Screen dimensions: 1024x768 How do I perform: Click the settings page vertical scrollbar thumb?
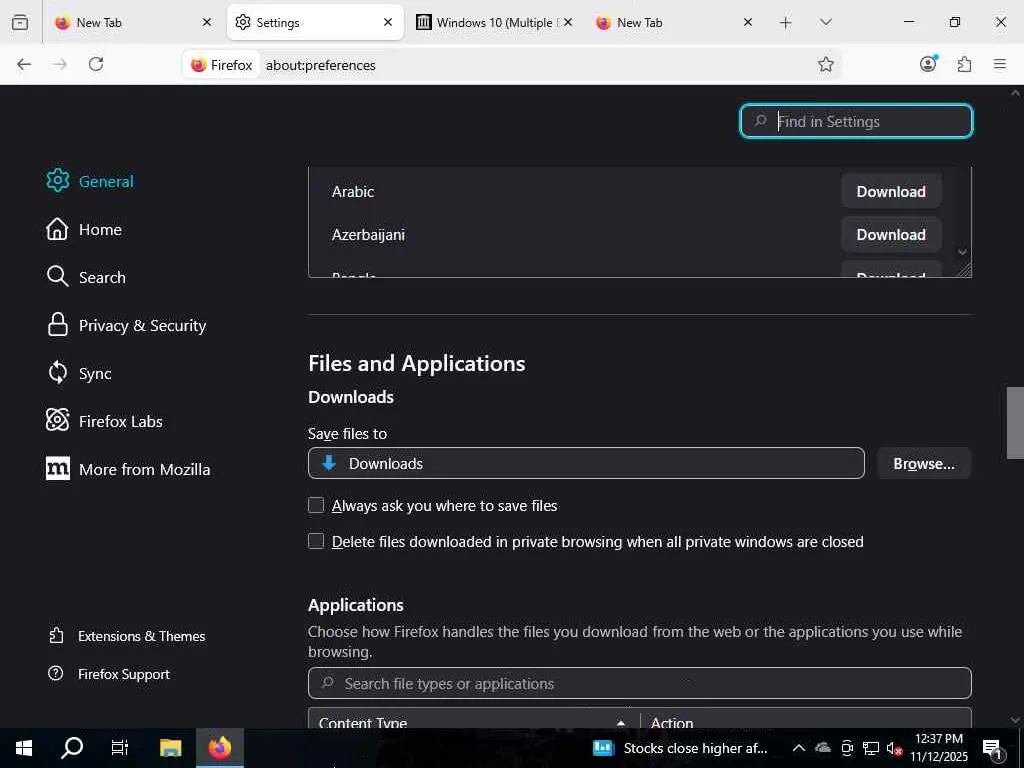tap(1015, 422)
